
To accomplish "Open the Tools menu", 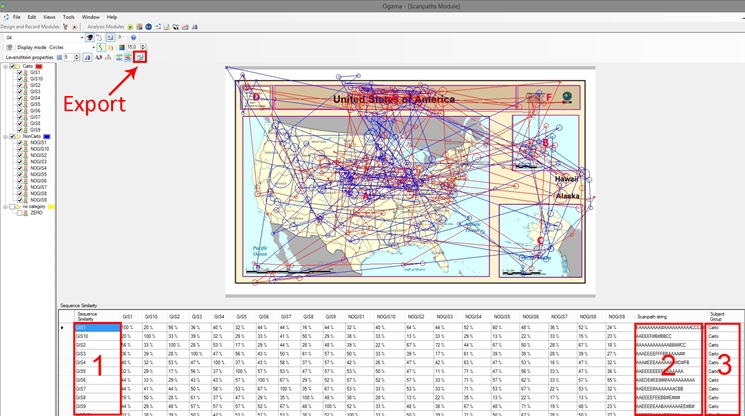I will (69, 17).
